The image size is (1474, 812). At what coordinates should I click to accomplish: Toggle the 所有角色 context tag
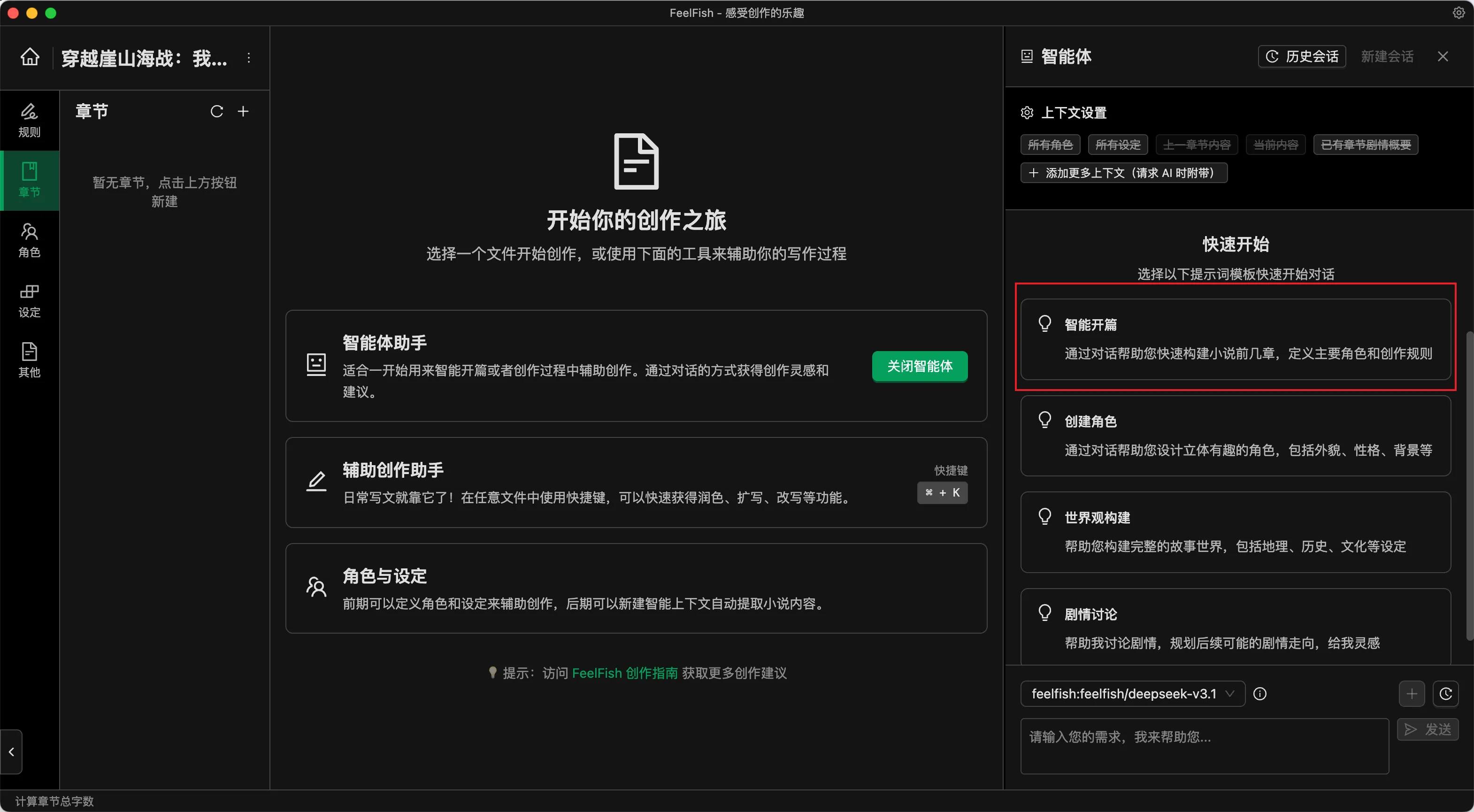click(1050, 145)
